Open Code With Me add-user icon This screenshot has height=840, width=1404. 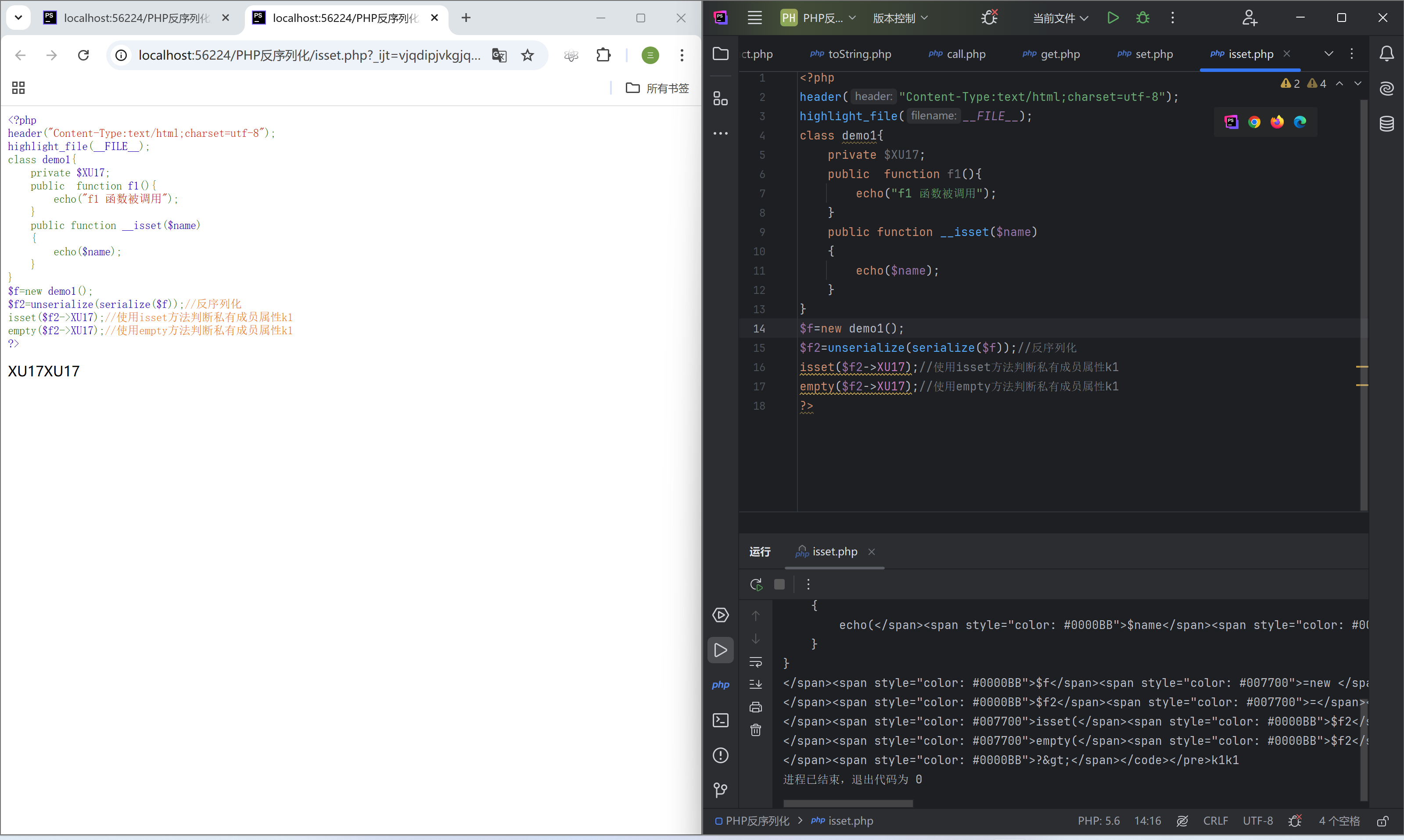coord(1250,18)
